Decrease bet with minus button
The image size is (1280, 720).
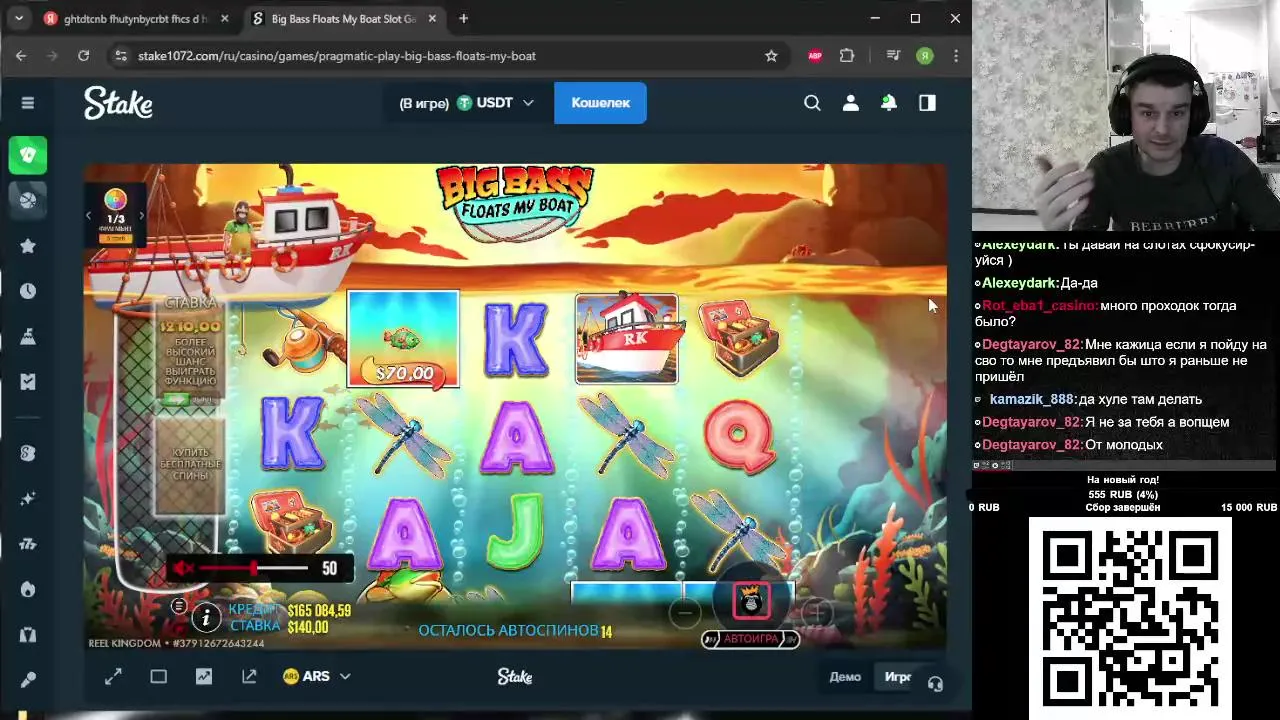pyautogui.click(x=685, y=612)
